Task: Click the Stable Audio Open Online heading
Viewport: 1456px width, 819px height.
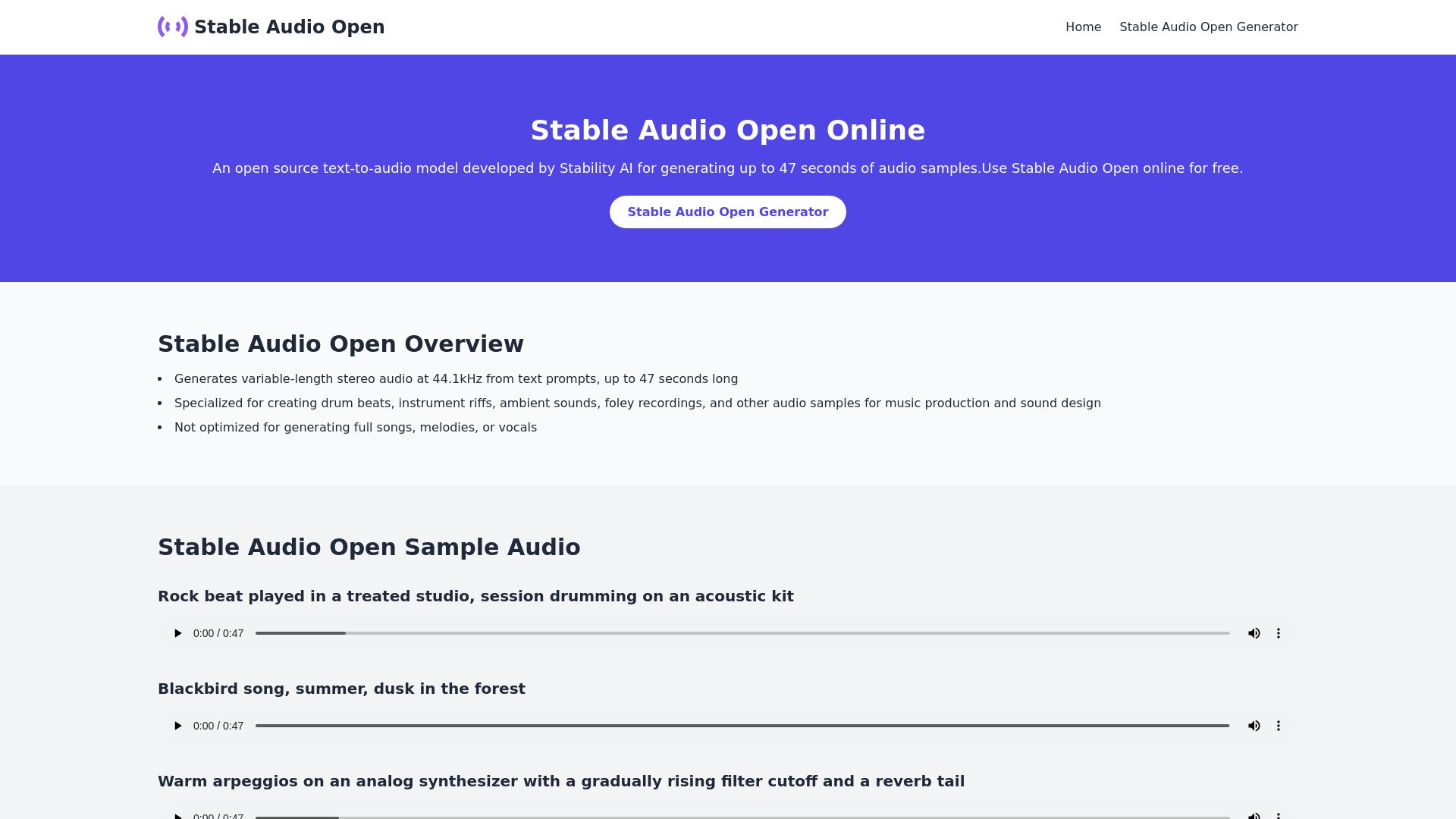Action: (x=728, y=130)
